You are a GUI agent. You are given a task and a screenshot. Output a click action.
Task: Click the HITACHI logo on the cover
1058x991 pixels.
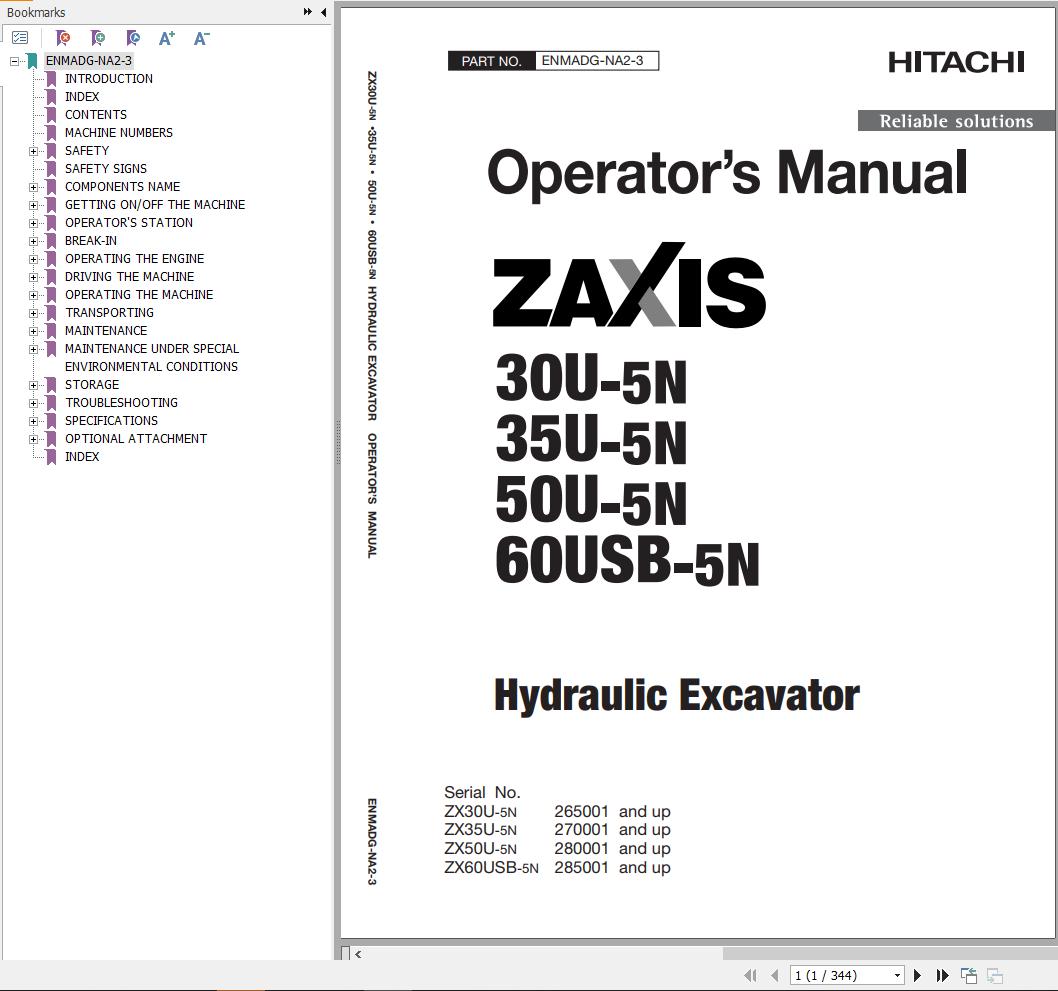pos(956,62)
